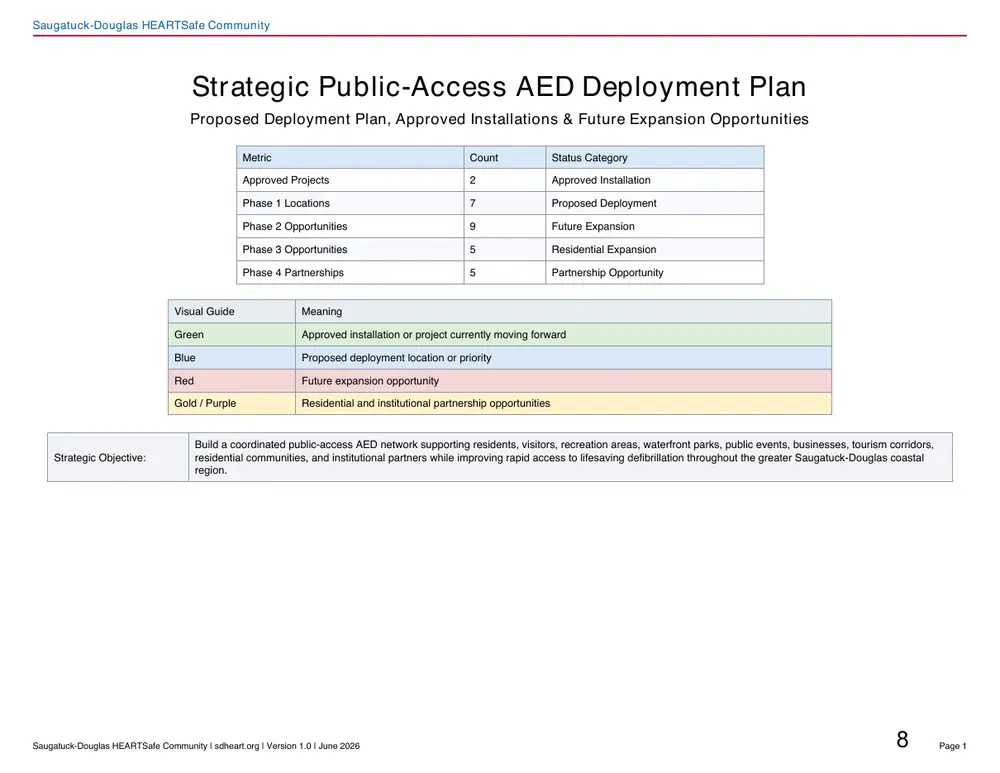This screenshot has width=1000, height=773.
Task: Click the footer line ending "Version 1.0 | June 2026"
Action: [196, 746]
